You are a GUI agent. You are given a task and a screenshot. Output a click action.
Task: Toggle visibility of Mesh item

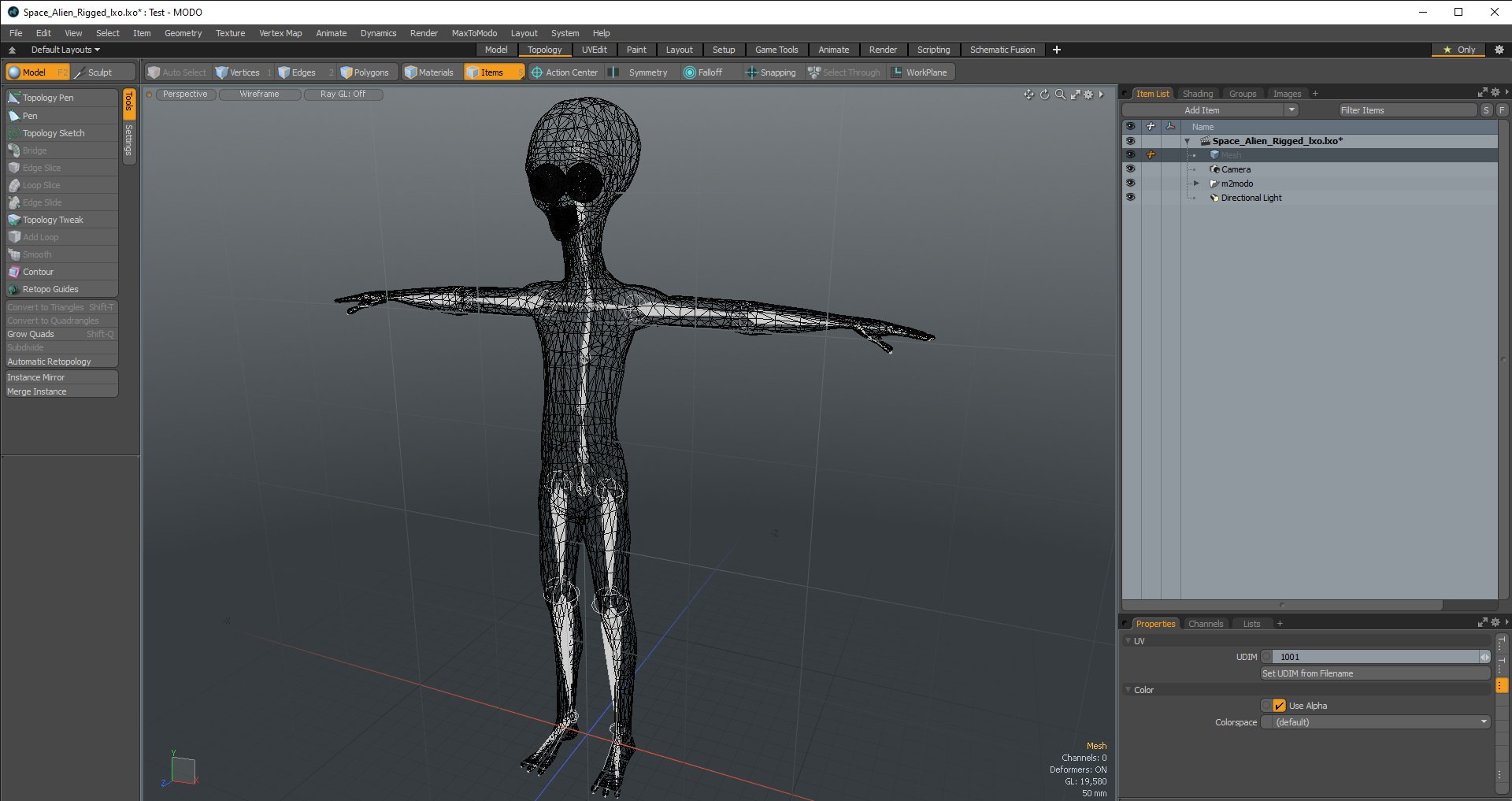click(x=1130, y=155)
